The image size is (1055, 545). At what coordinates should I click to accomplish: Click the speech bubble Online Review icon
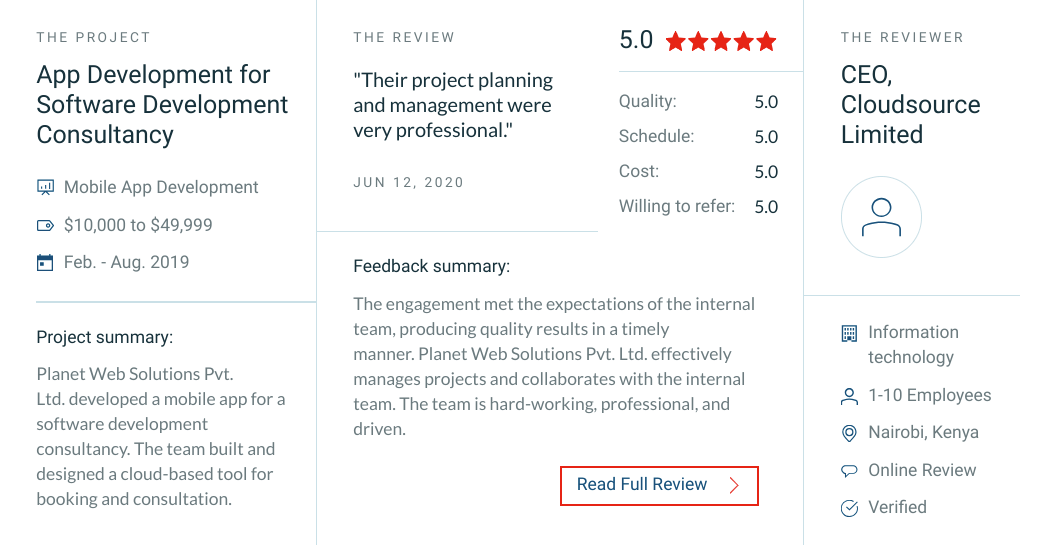(x=850, y=471)
